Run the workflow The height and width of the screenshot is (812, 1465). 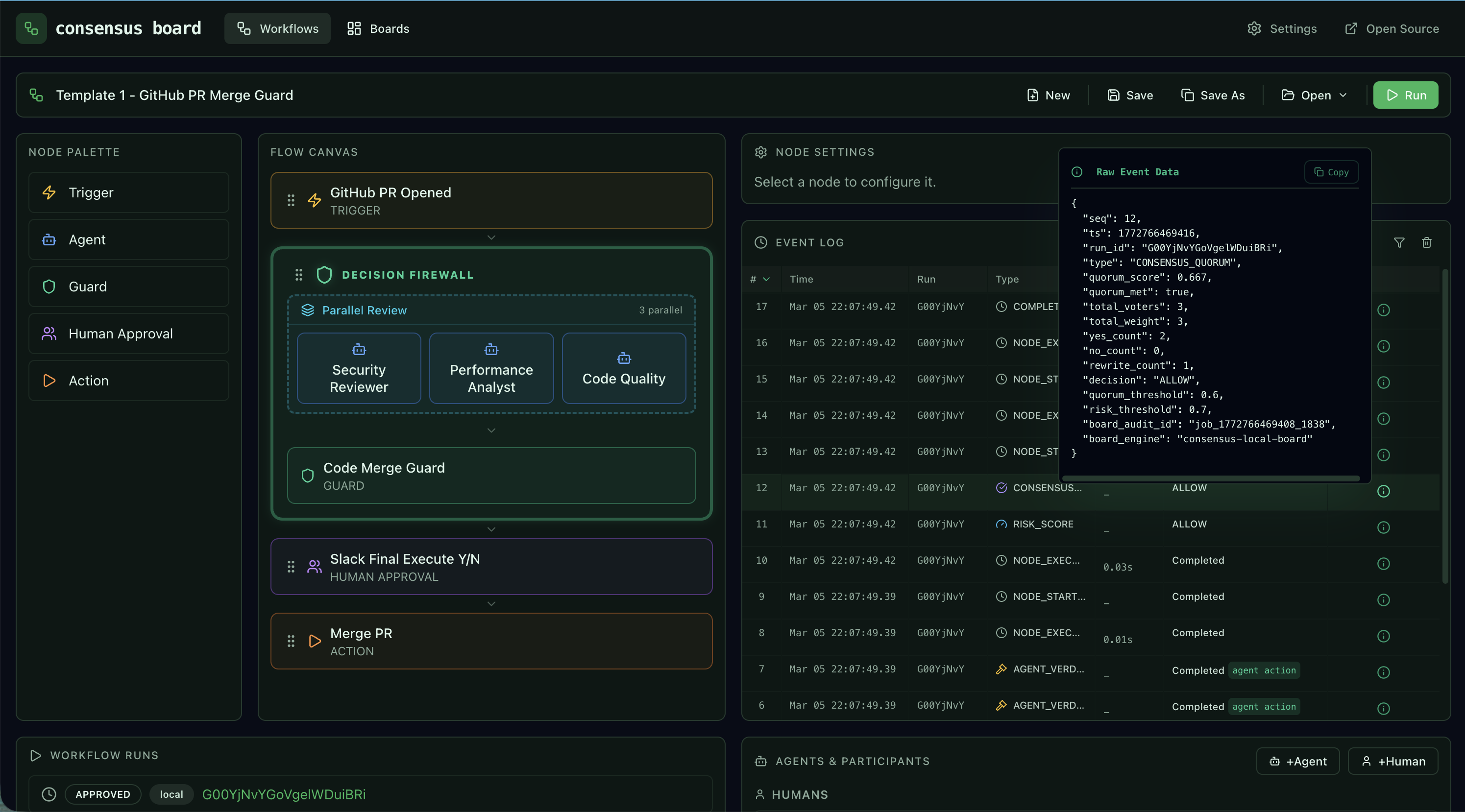point(1405,95)
